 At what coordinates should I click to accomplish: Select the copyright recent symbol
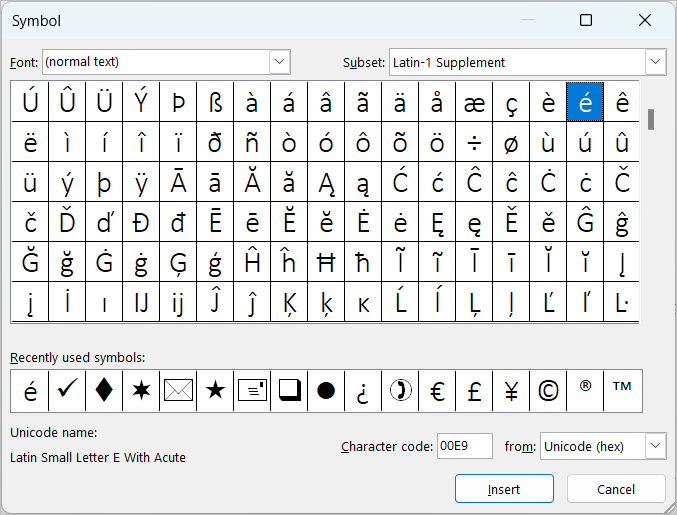[548, 391]
